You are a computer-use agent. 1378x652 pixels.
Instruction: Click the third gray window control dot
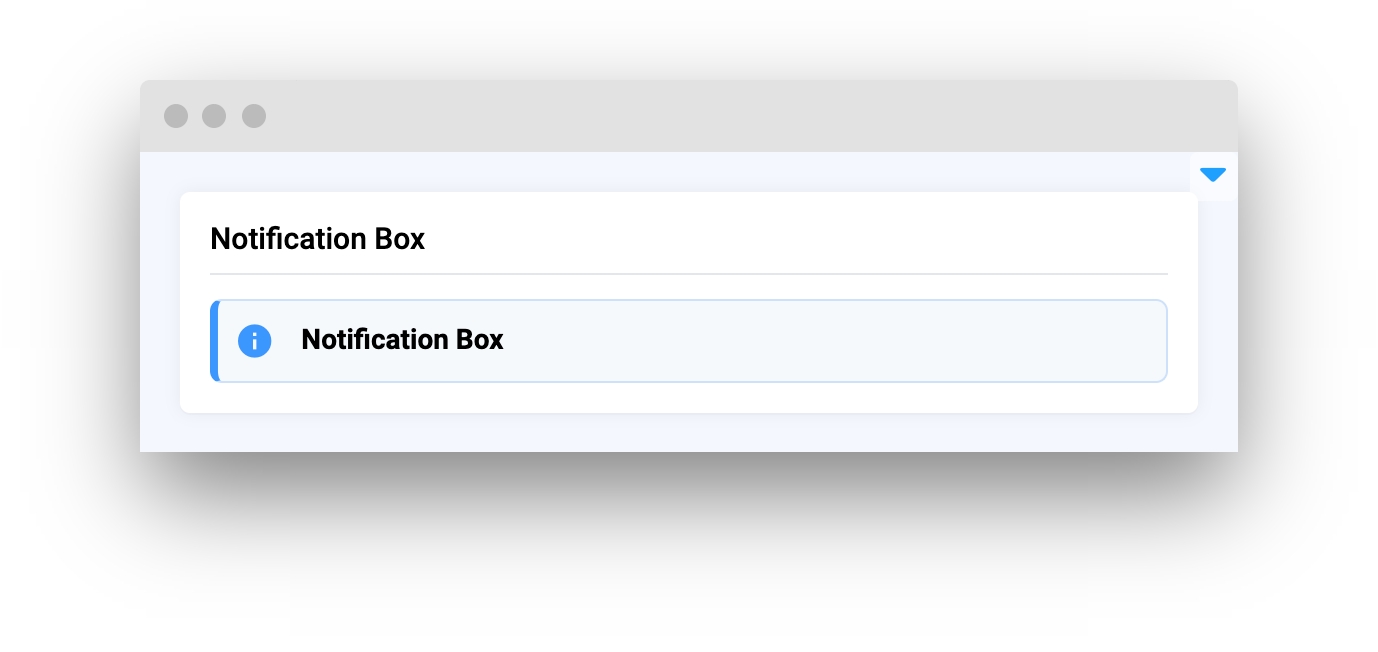tap(254, 116)
